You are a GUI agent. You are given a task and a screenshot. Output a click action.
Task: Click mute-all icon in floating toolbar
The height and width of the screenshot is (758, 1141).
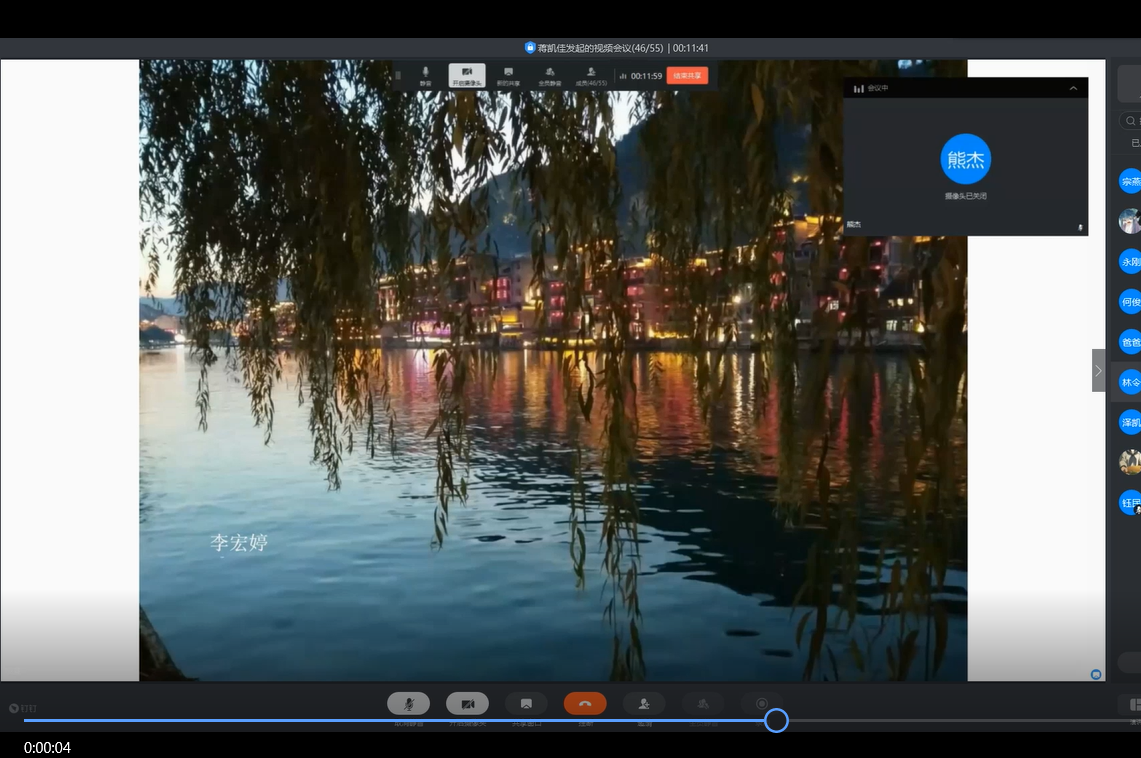[550, 75]
